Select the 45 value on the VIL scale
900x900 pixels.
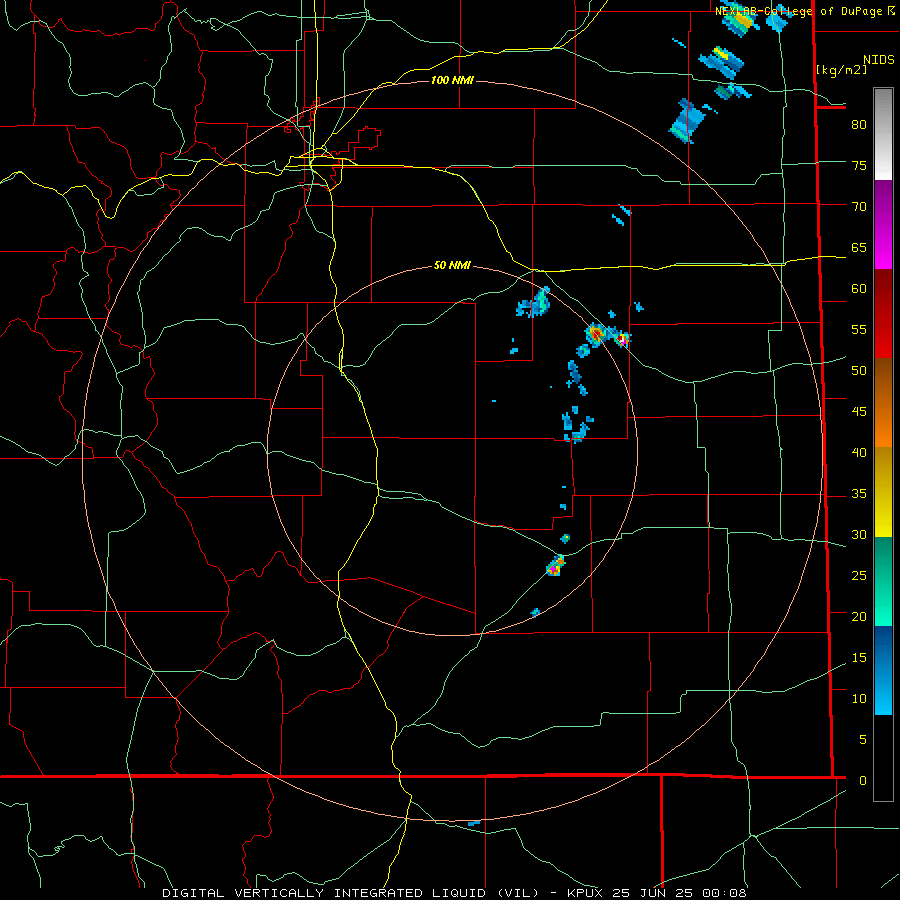[x=859, y=412]
